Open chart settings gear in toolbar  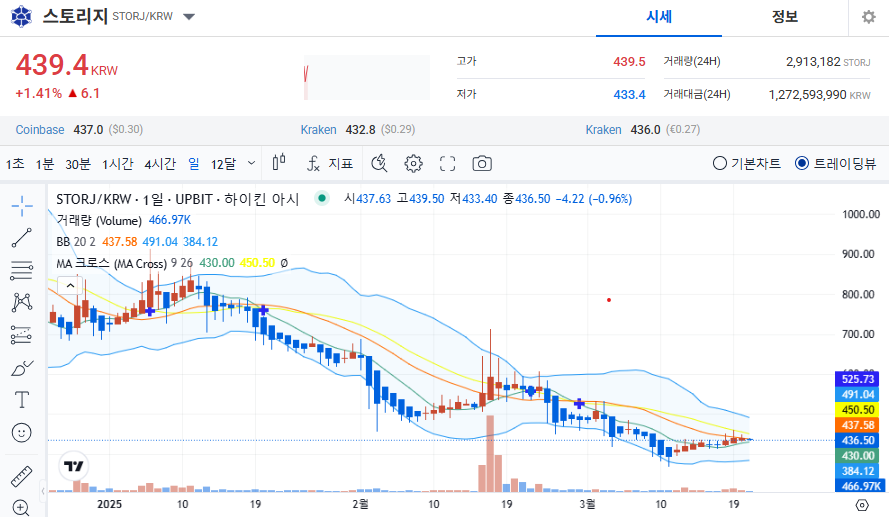pyautogui.click(x=413, y=163)
